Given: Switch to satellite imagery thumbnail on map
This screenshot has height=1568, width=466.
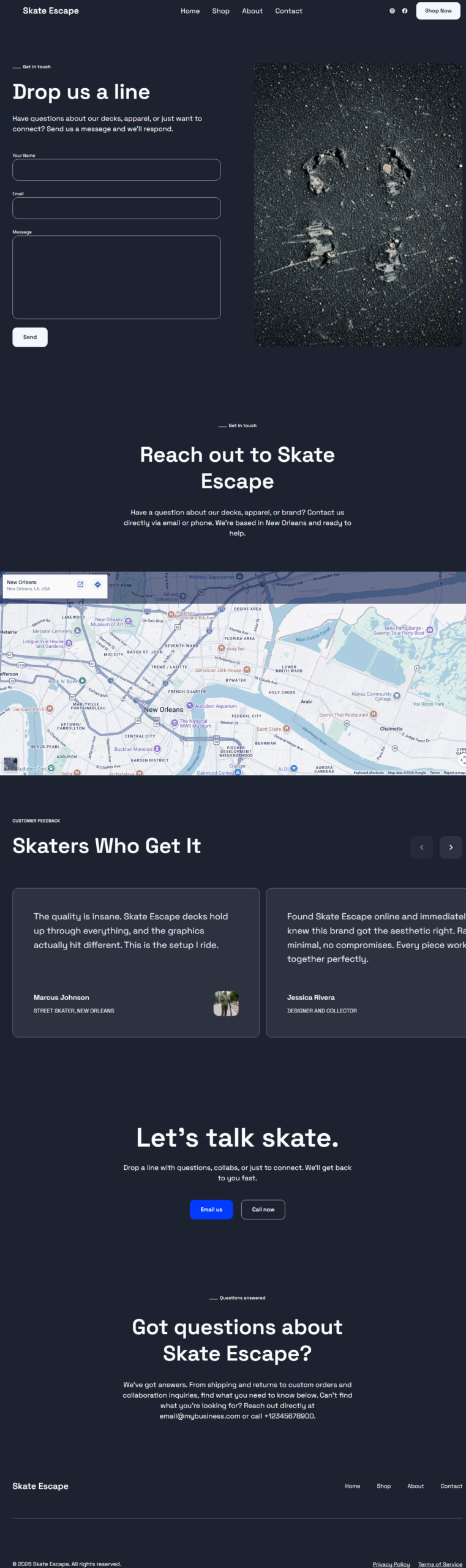Looking at the screenshot, I should coord(10,764).
